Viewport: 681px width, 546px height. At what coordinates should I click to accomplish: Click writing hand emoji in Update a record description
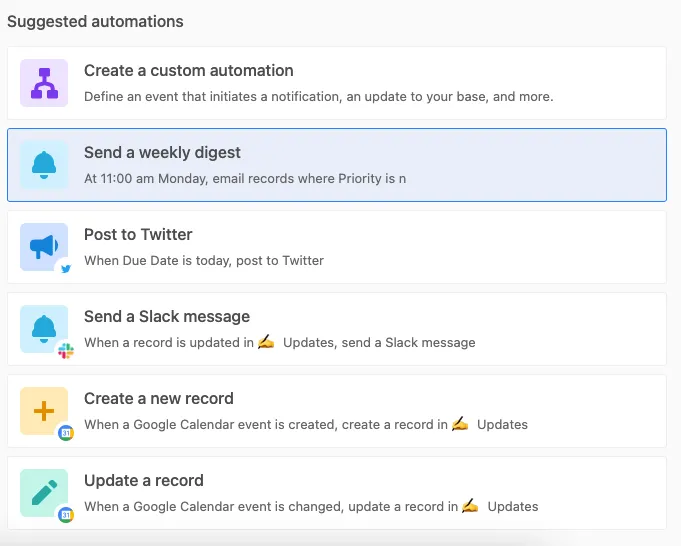click(470, 506)
